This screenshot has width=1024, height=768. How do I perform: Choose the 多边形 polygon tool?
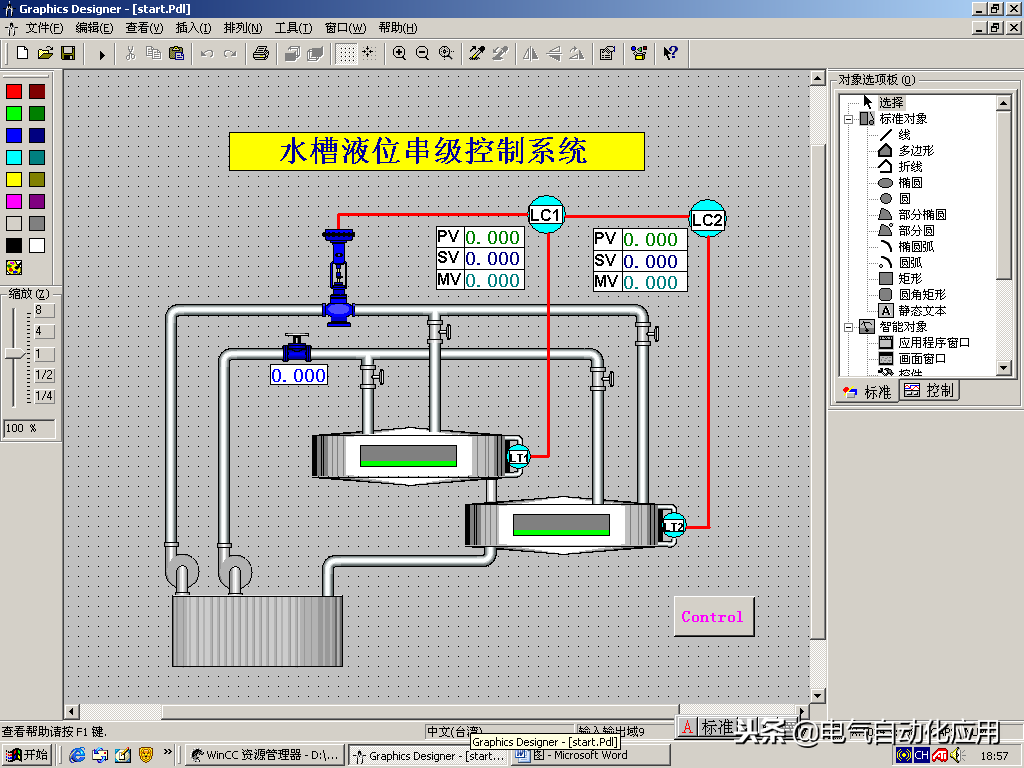915,150
